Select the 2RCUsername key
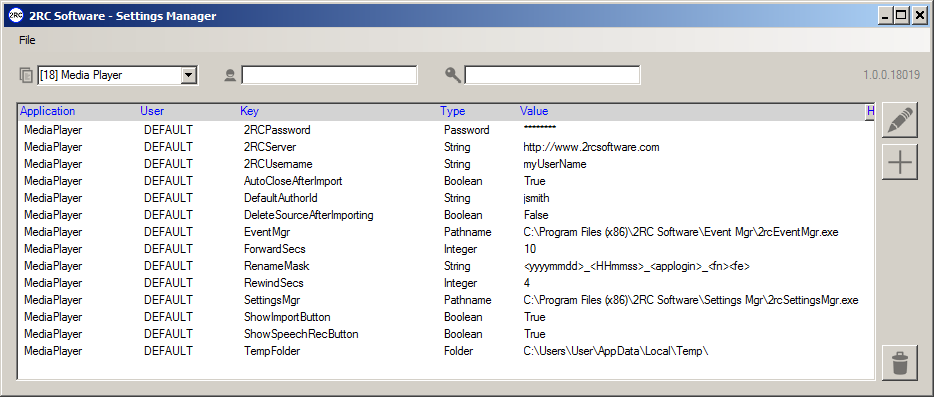 [278, 164]
